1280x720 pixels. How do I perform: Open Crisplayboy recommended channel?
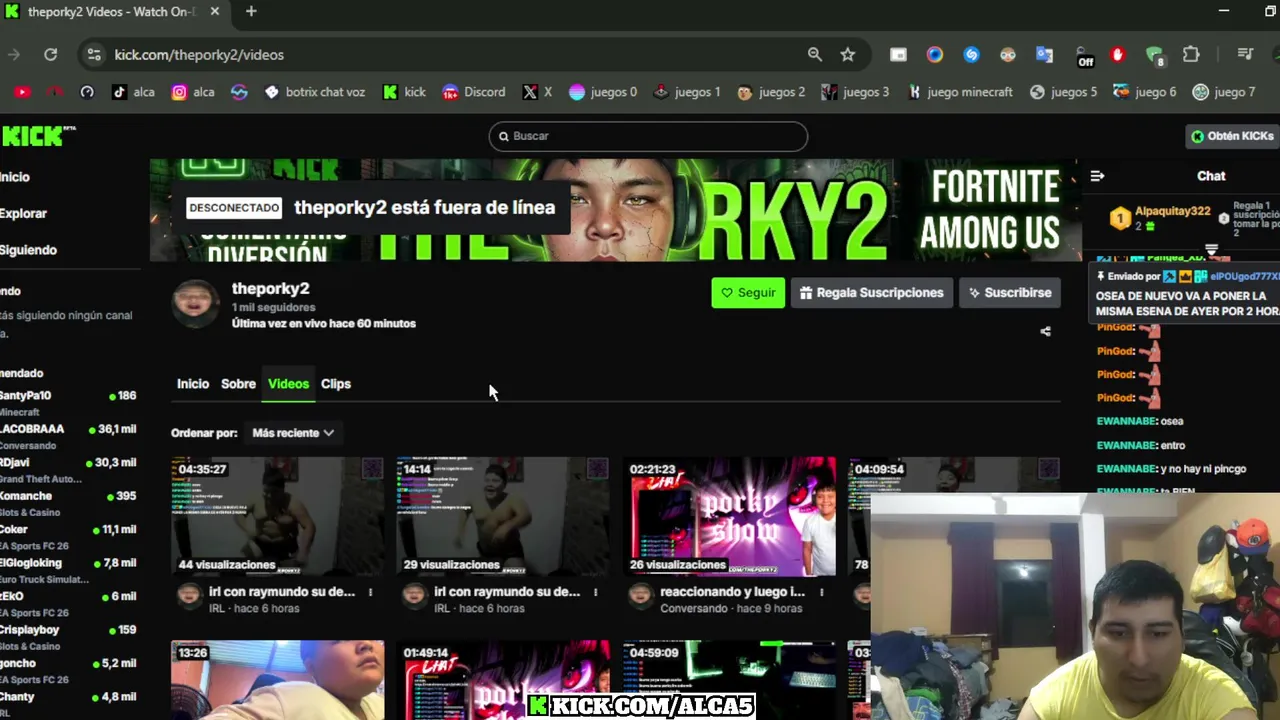tap(68, 637)
